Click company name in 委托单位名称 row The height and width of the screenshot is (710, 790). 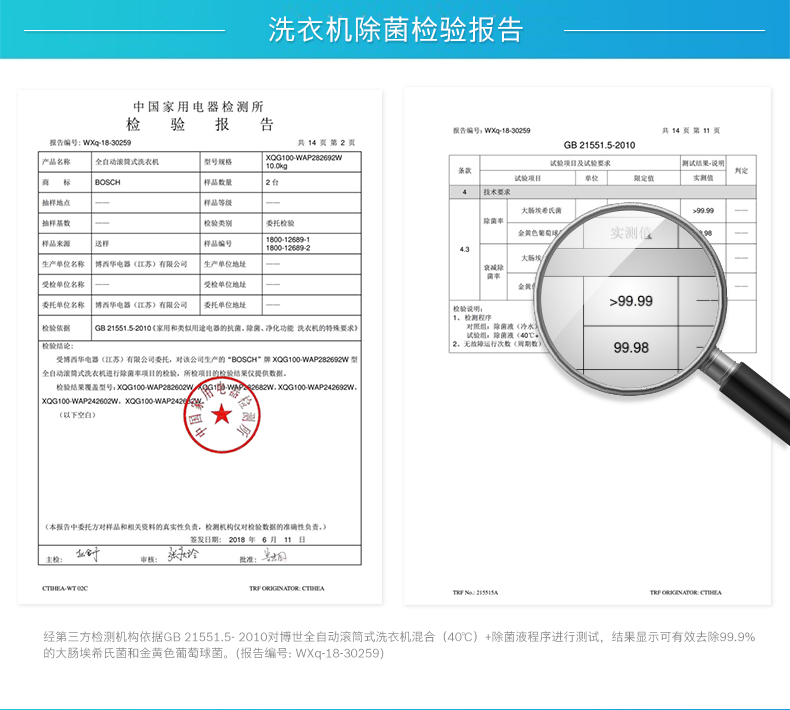[x=141, y=305]
